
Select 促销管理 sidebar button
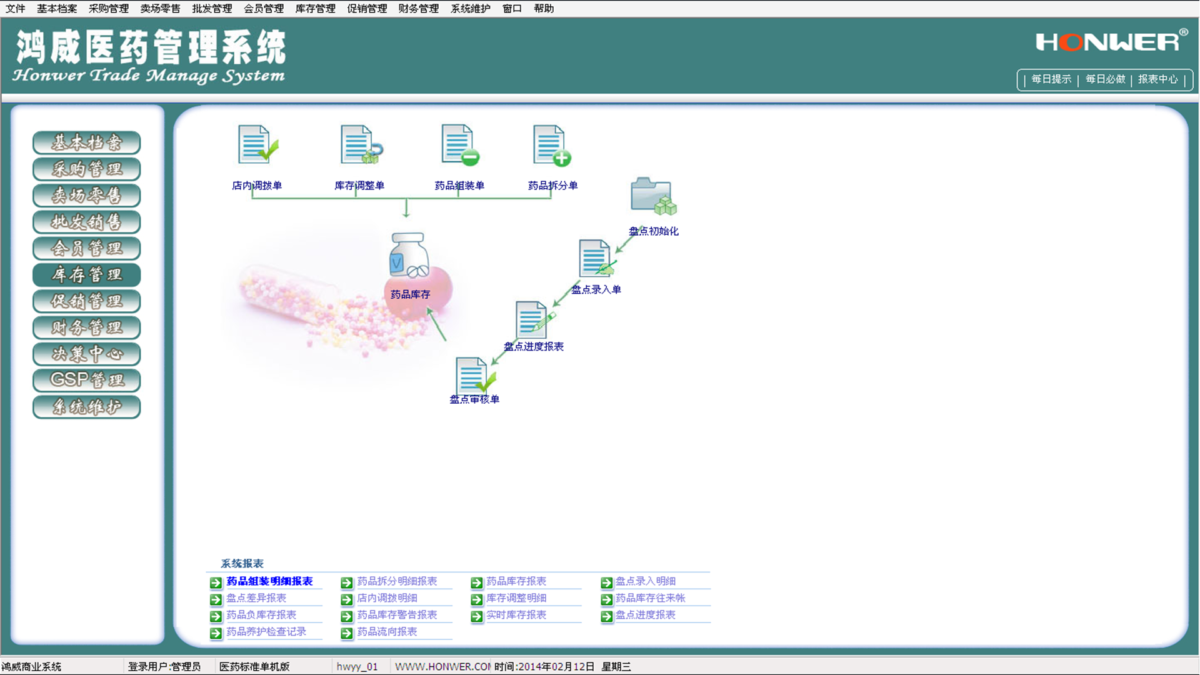point(87,301)
